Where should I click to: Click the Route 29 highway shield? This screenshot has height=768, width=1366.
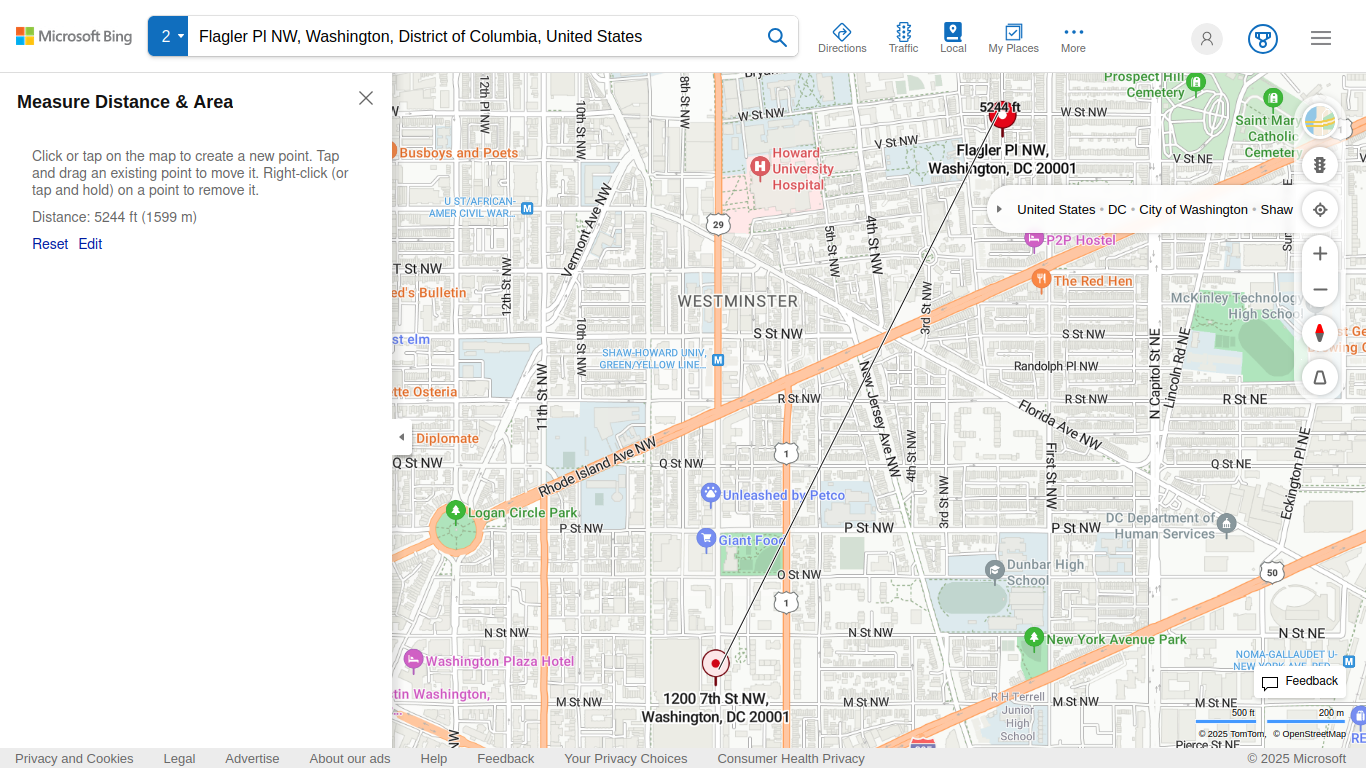click(x=718, y=224)
